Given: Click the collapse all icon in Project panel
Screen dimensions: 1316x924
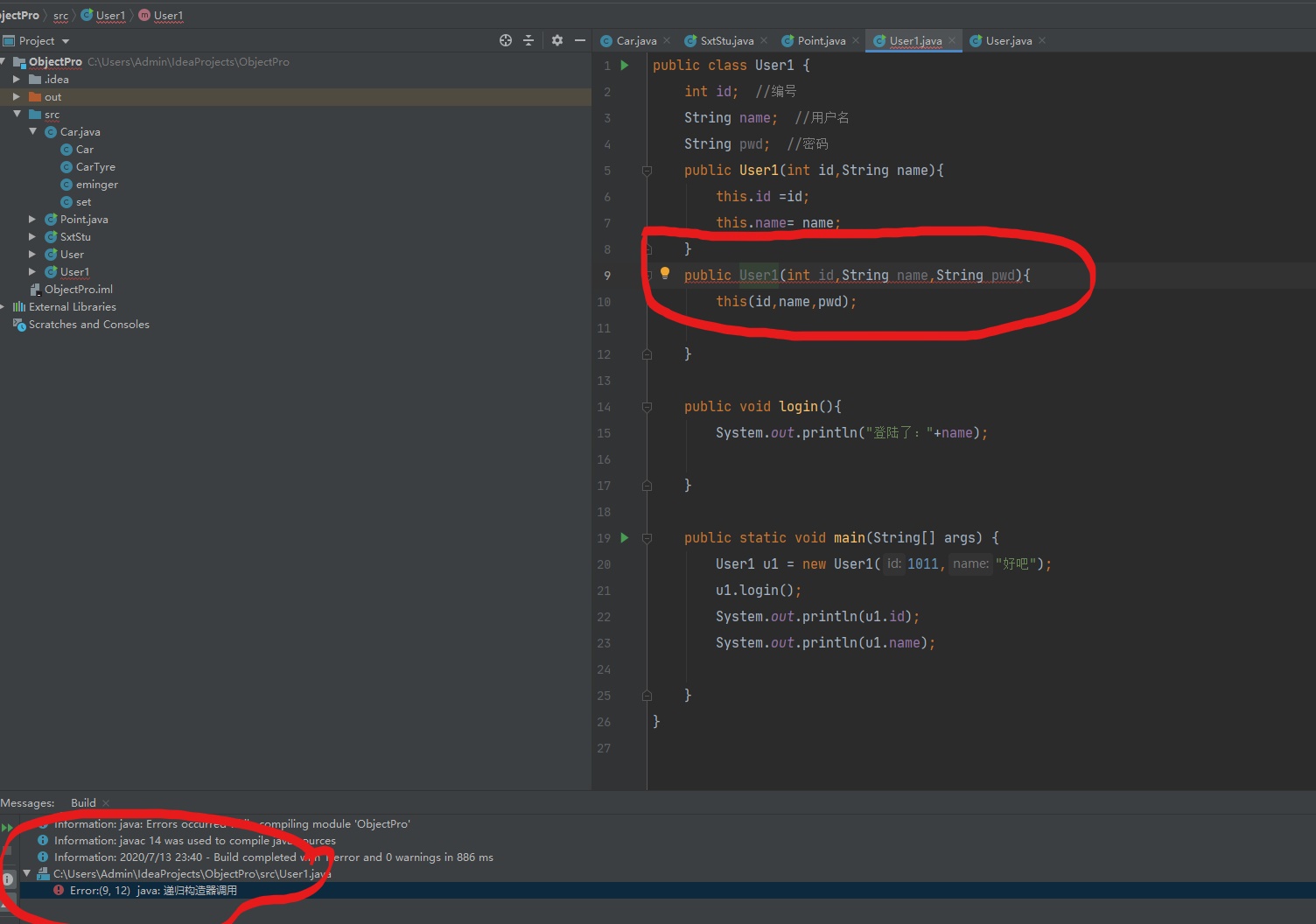Looking at the screenshot, I should [528, 40].
